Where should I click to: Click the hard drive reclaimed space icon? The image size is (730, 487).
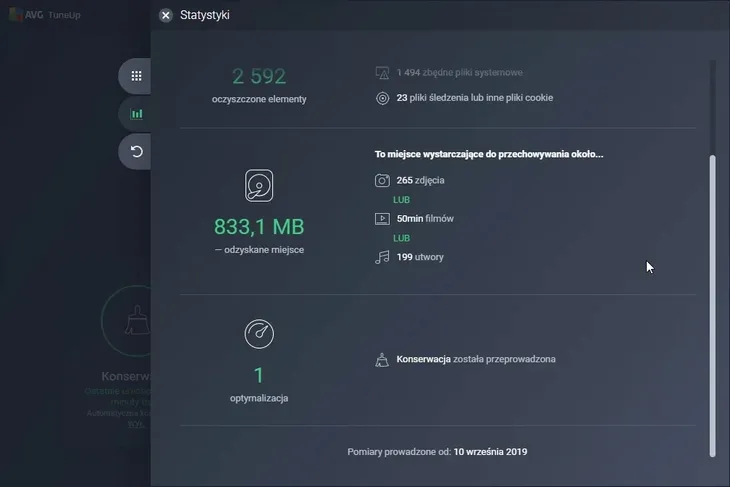click(259, 185)
